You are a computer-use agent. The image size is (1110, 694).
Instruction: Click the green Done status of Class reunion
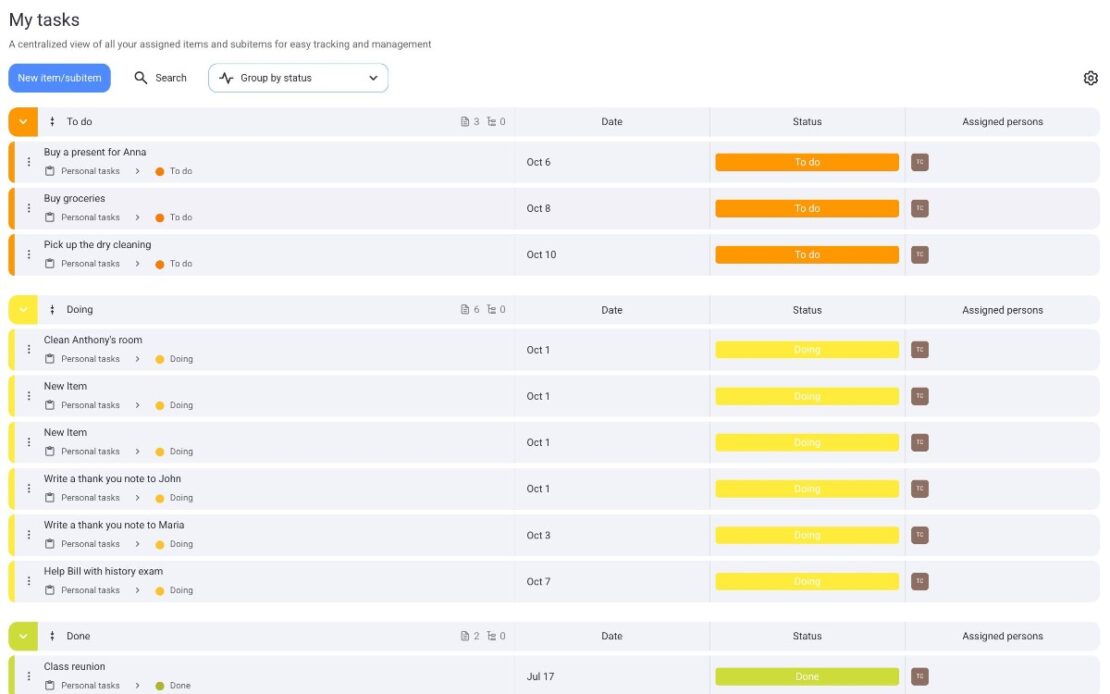[x=806, y=677]
